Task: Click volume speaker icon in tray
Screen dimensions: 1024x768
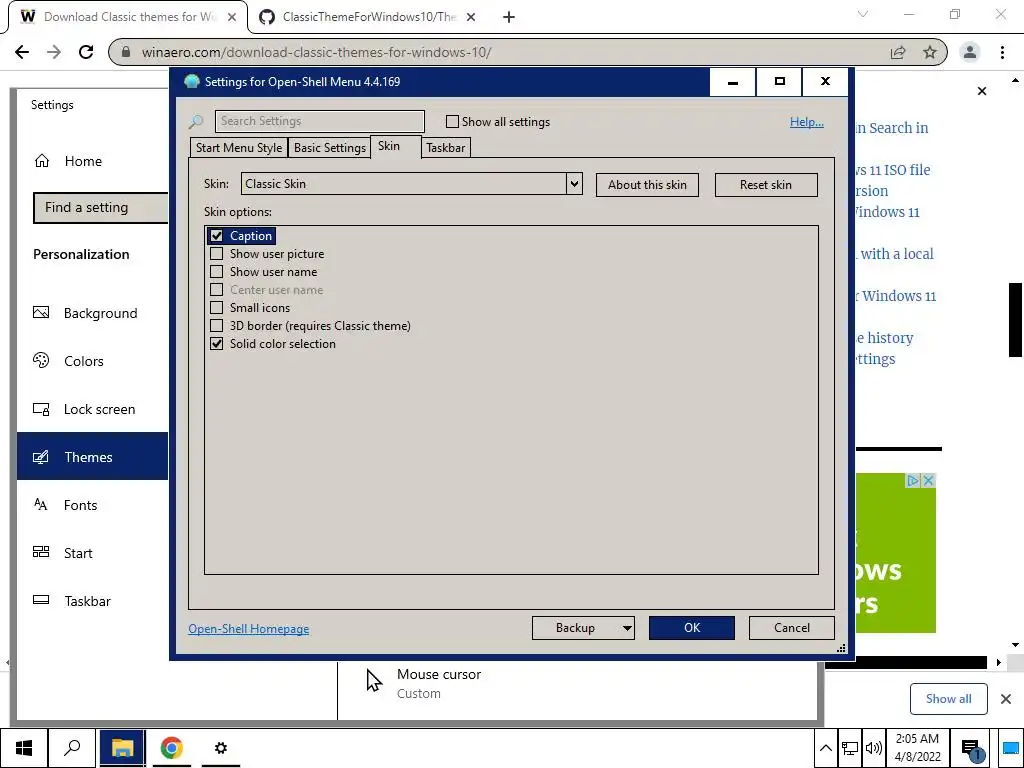Action: point(873,748)
